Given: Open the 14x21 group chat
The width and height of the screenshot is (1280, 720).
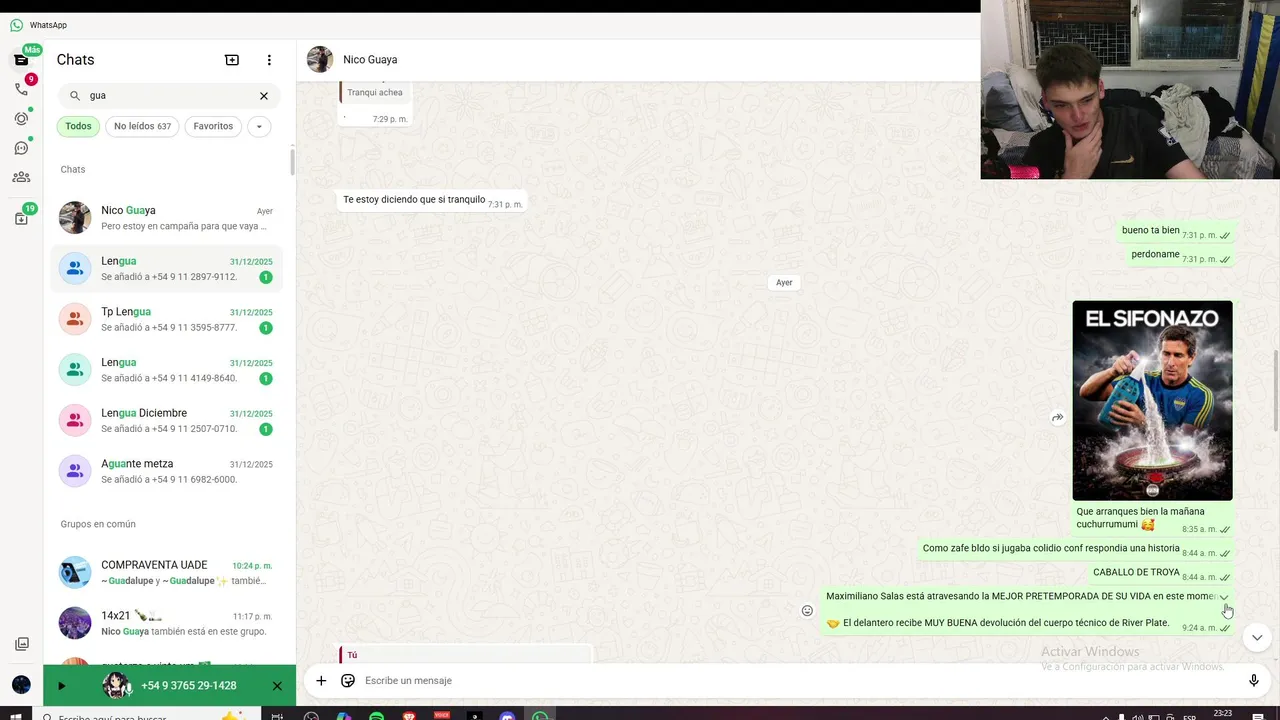Looking at the screenshot, I should (167, 623).
